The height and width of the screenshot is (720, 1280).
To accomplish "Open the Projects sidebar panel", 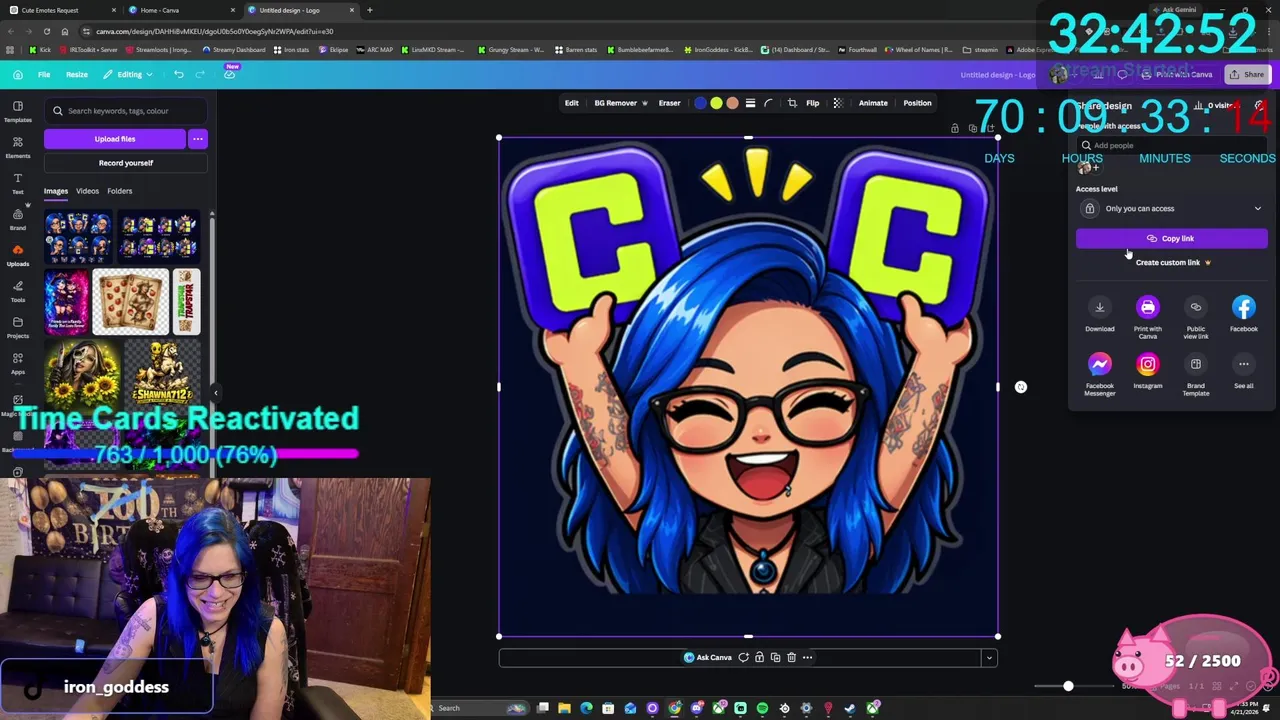I will pos(17,327).
